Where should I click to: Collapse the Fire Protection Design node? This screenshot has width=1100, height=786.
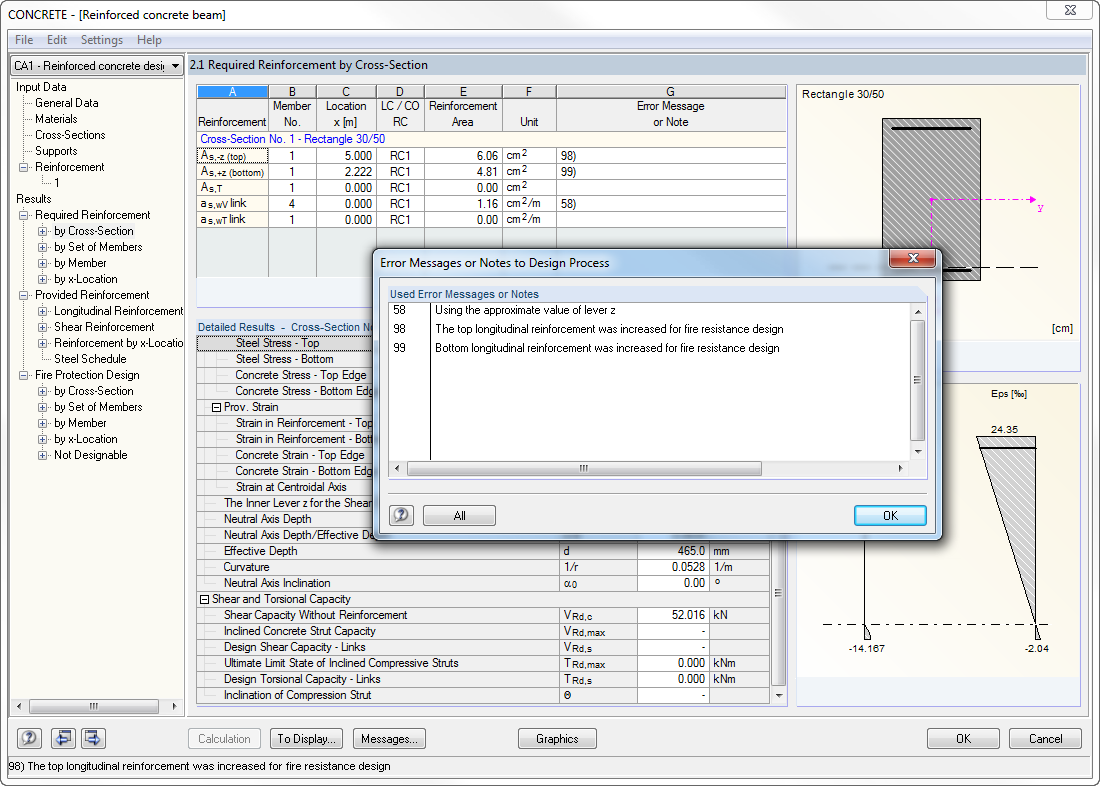click(23, 375)
